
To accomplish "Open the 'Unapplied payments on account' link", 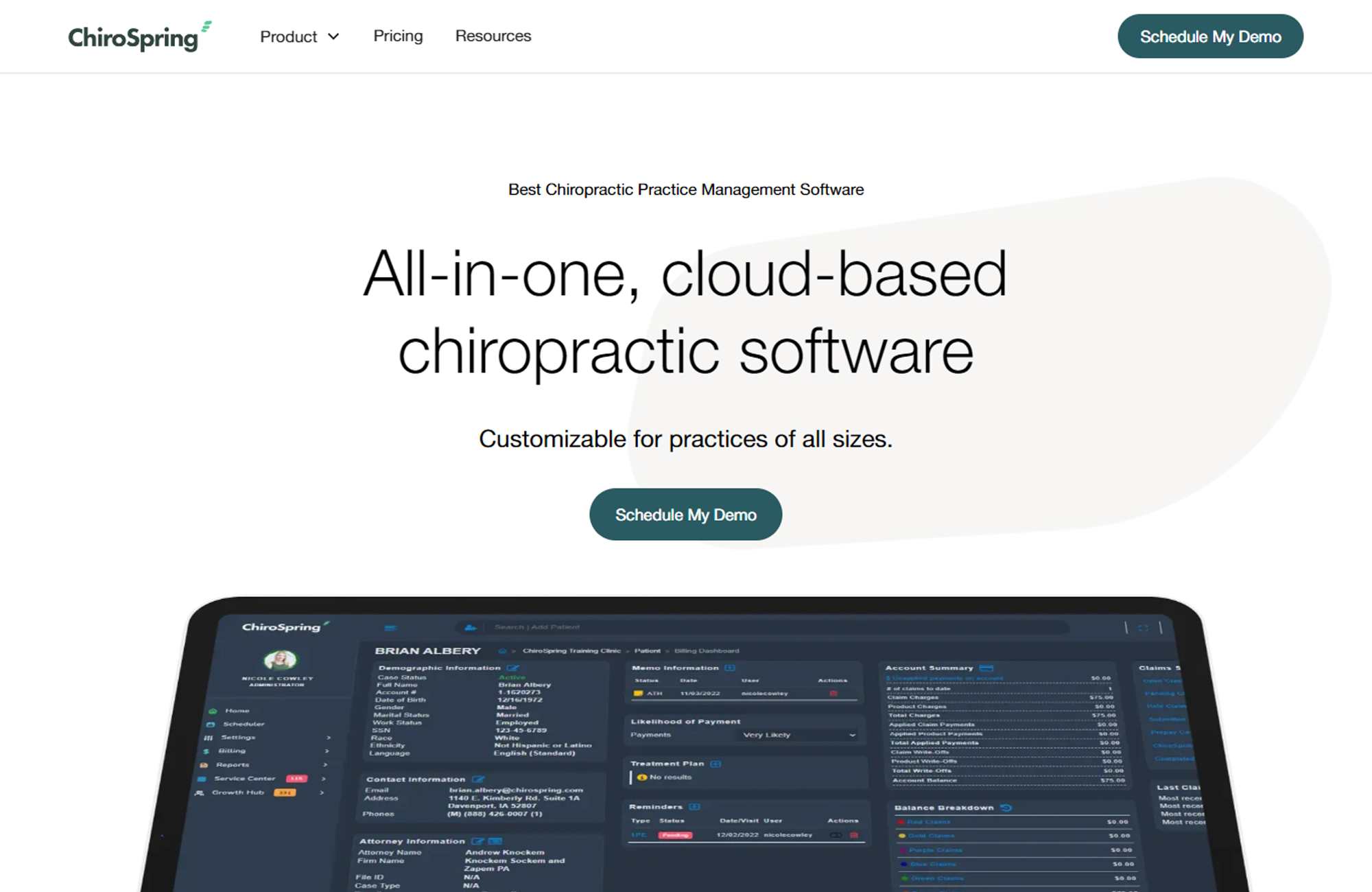I will [x=945, y=678].
